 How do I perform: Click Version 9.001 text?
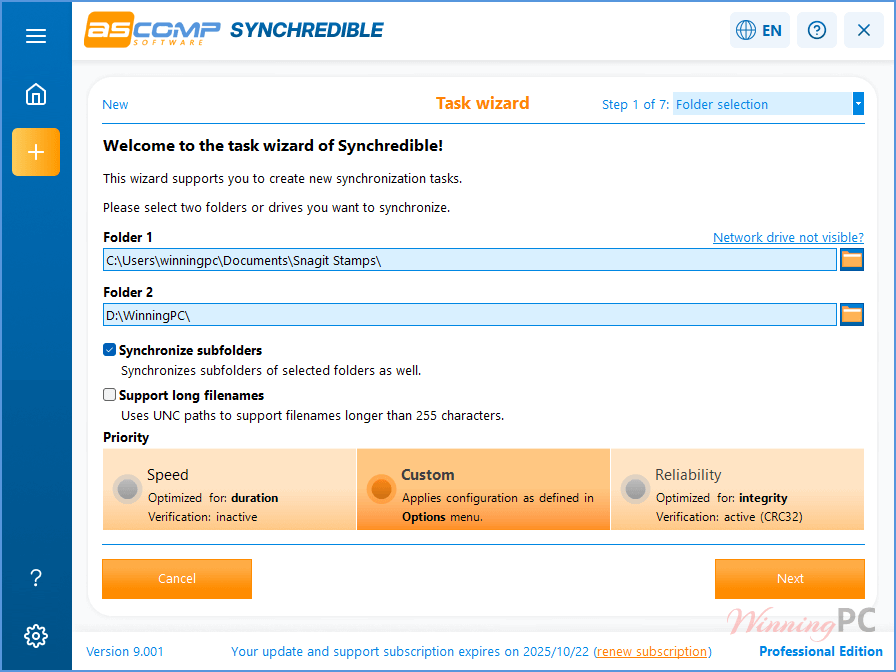coord(125,651)
